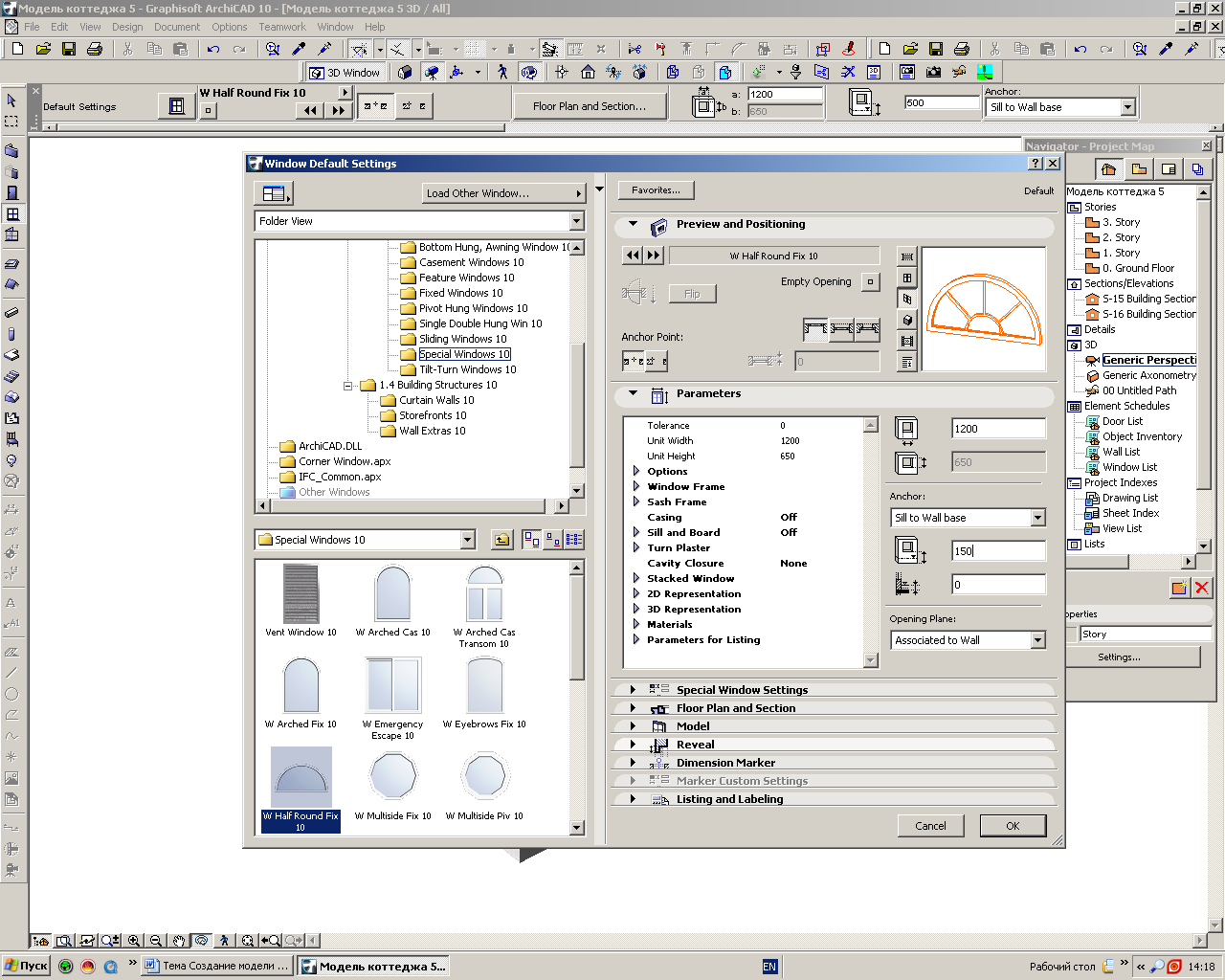Open the Teamwork menu
The image size is (1225, 980).
tap(282, 27)
